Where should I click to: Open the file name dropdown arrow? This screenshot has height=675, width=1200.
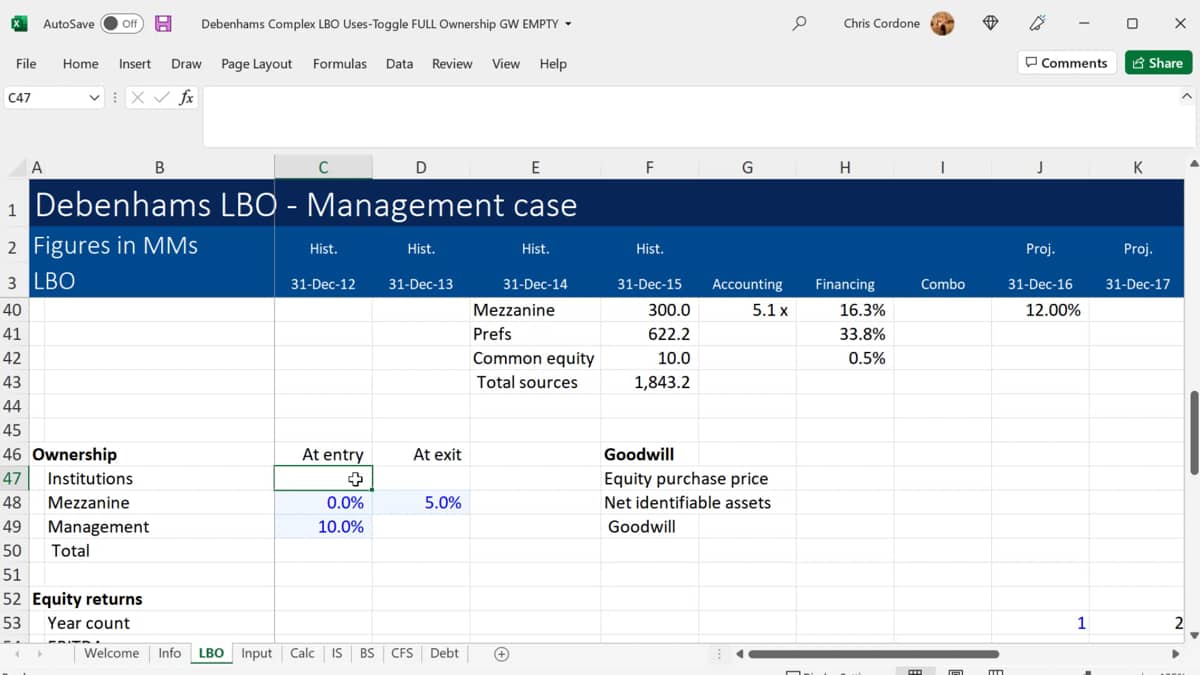pos(568,24)
